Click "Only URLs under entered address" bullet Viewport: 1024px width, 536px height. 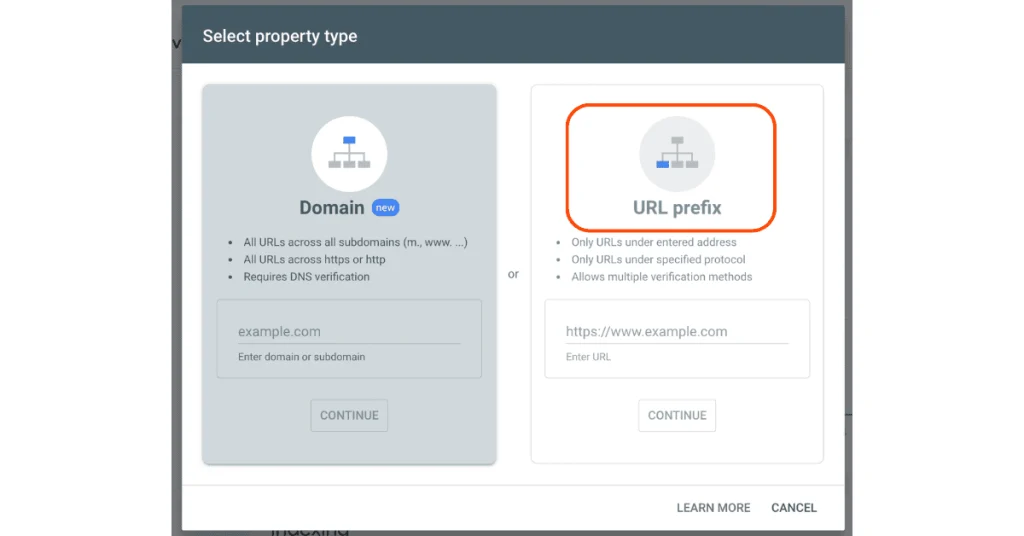pyautogui.click(x=654, y=242)
